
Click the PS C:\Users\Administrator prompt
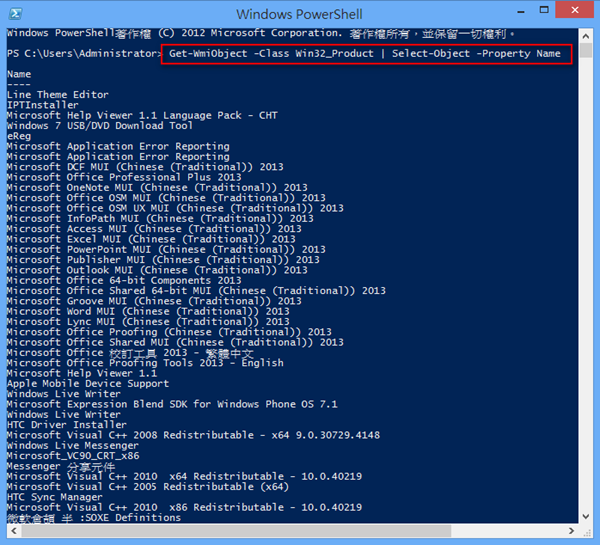[x=84, y=54]
